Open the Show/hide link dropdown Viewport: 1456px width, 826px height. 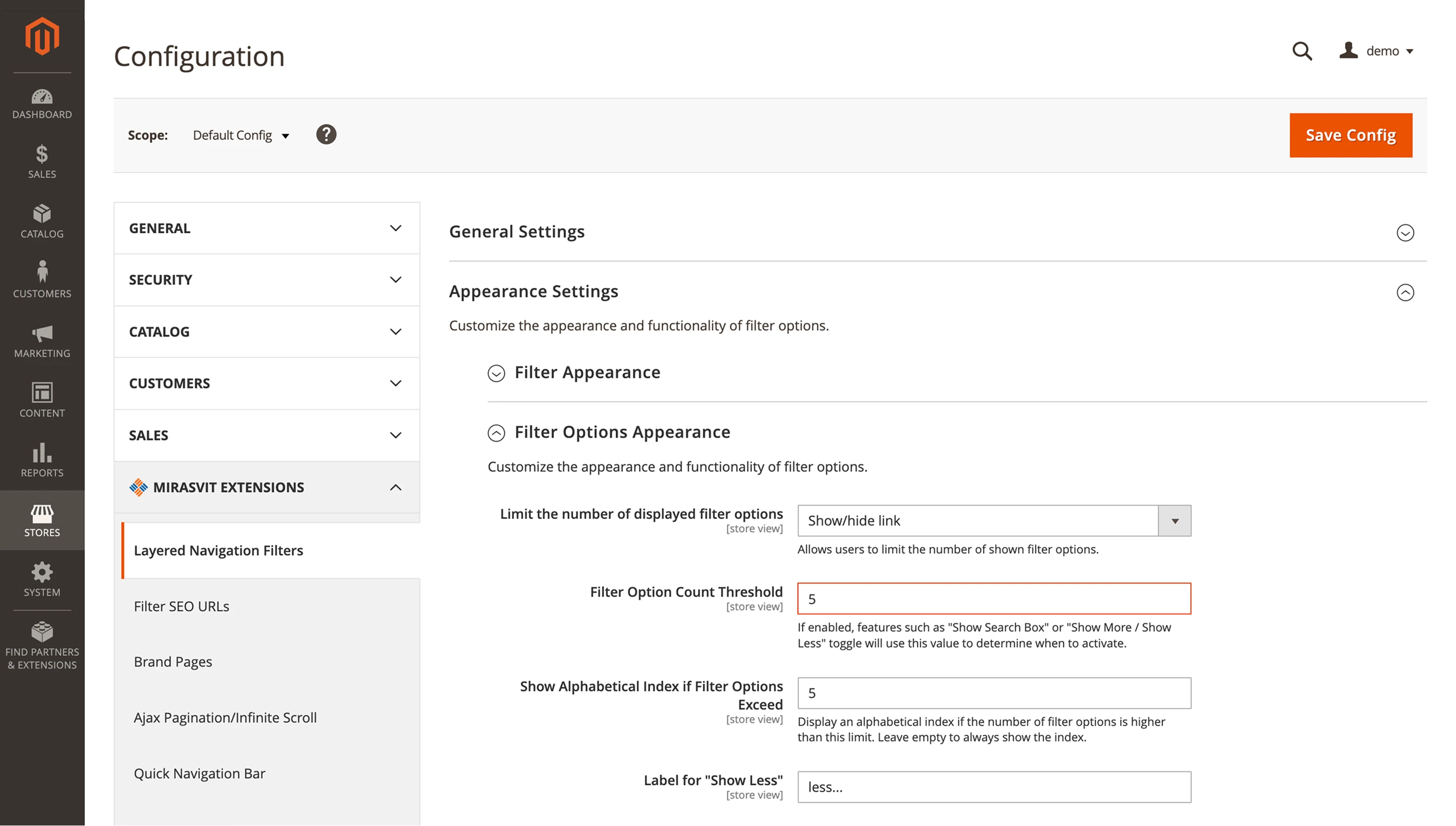1174,520
